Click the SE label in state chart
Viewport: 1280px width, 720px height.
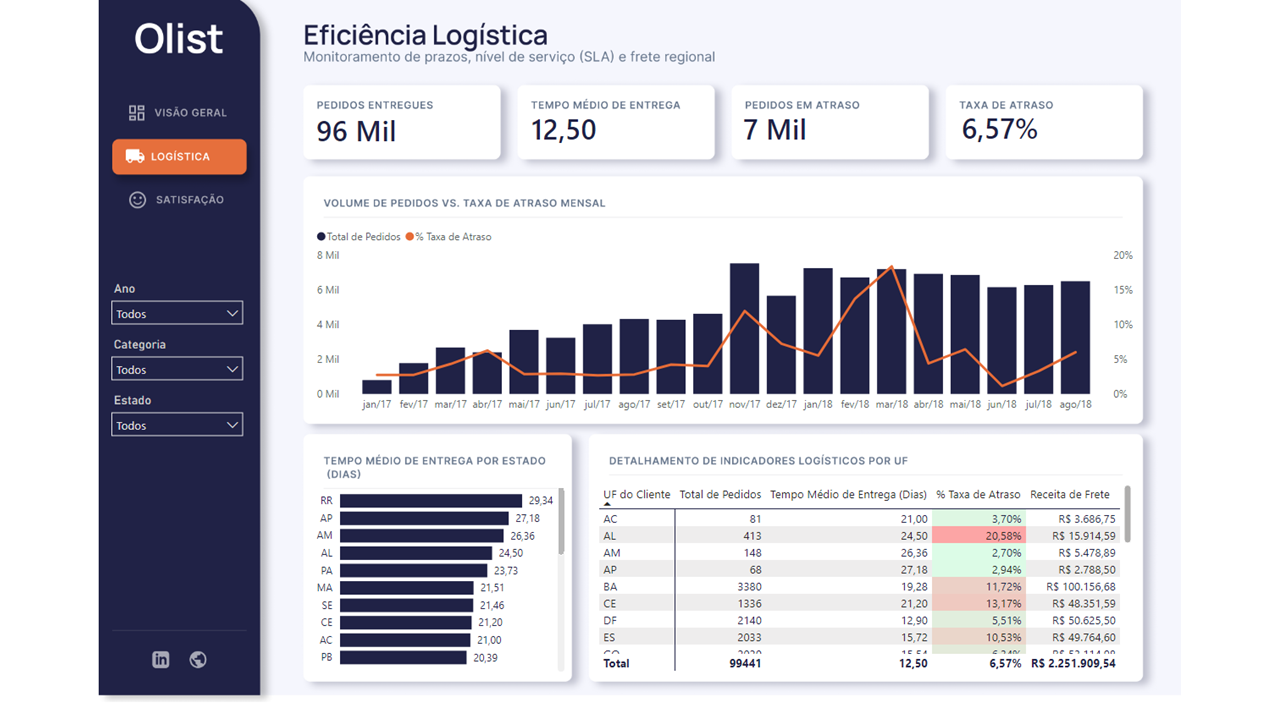pos(327,606)
